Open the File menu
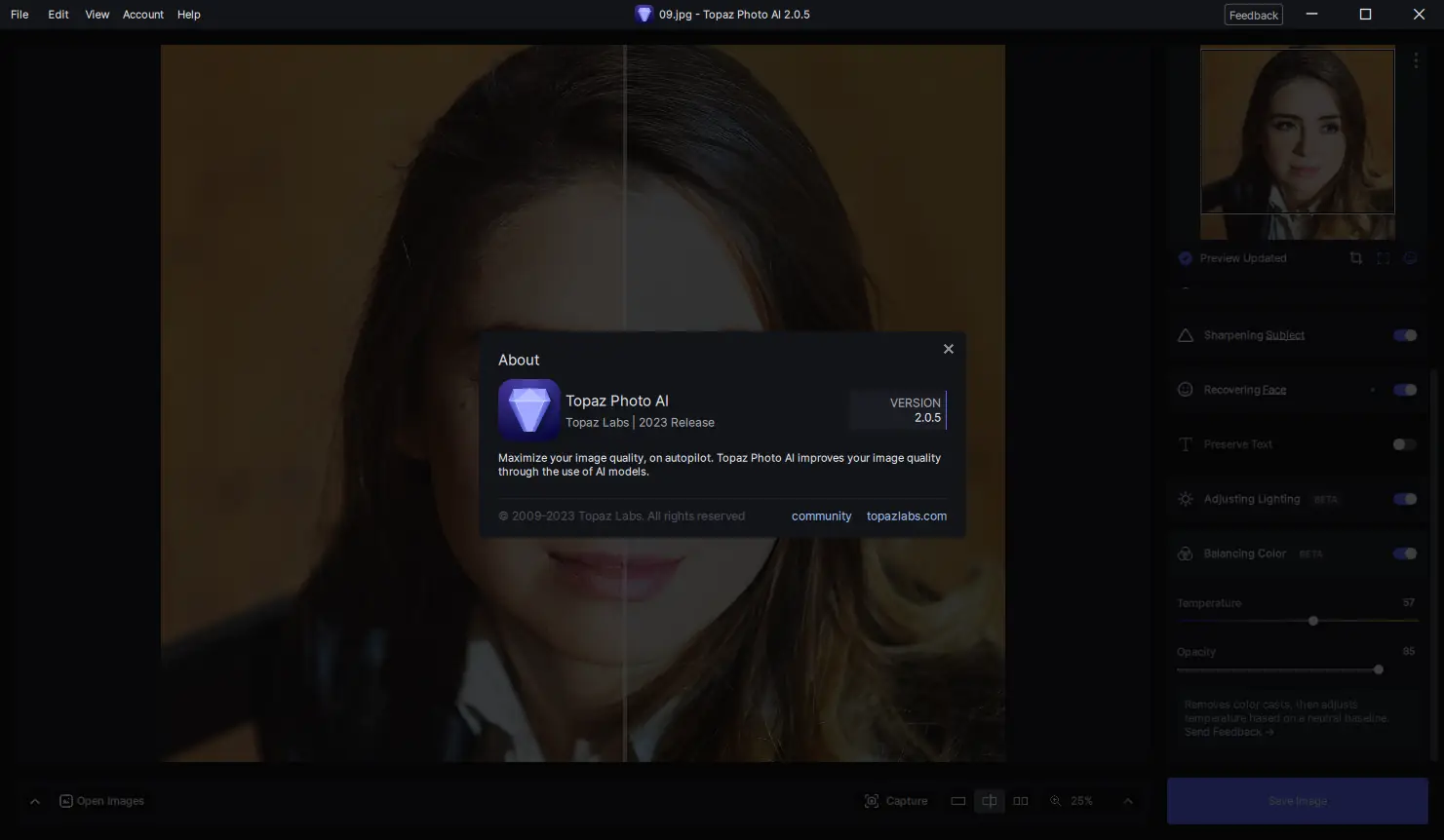Viewport: 1444px width, 840px height. coord(20,15)
